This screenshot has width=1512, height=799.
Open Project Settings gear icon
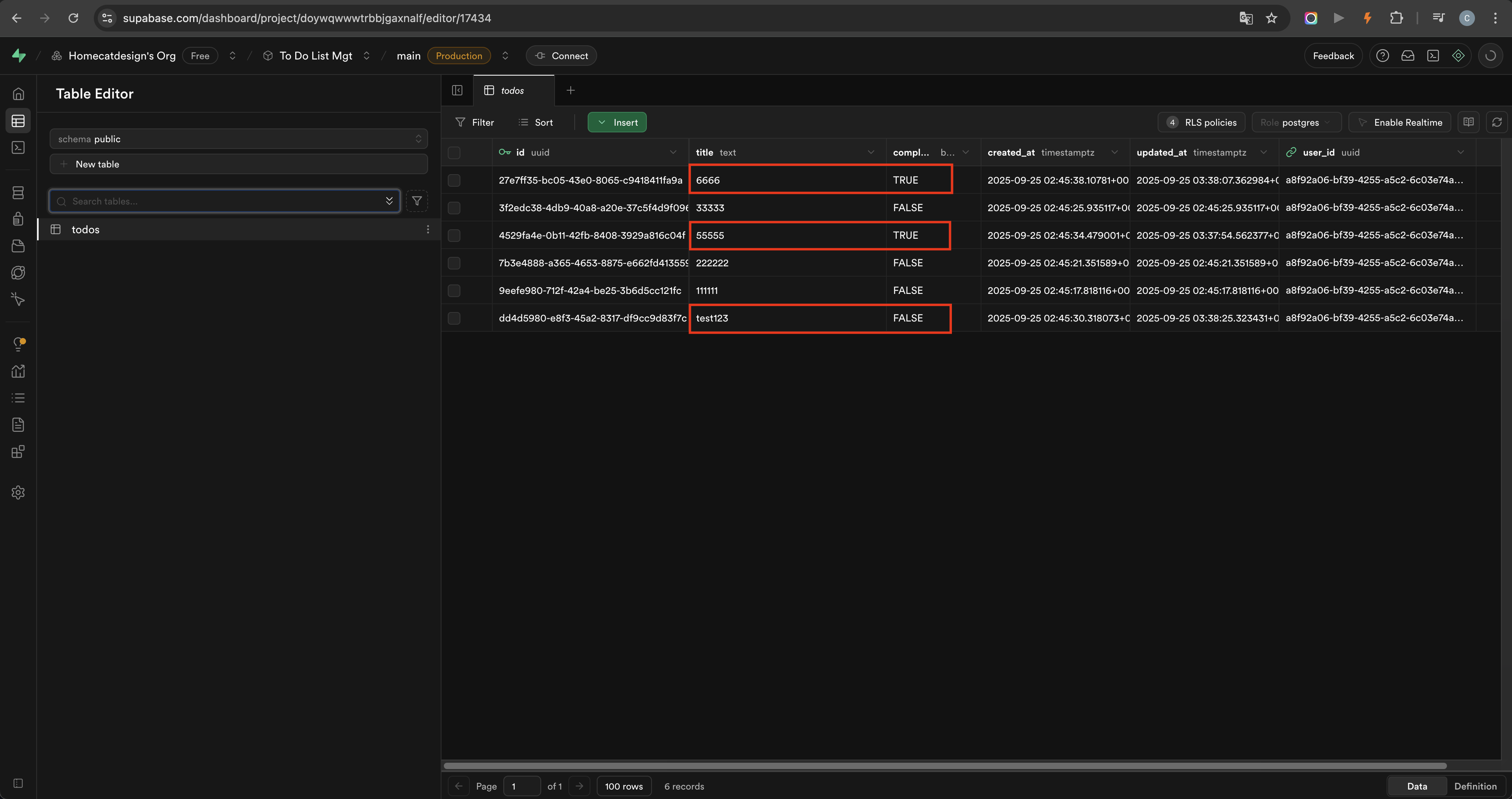click(x=18, y=493)
